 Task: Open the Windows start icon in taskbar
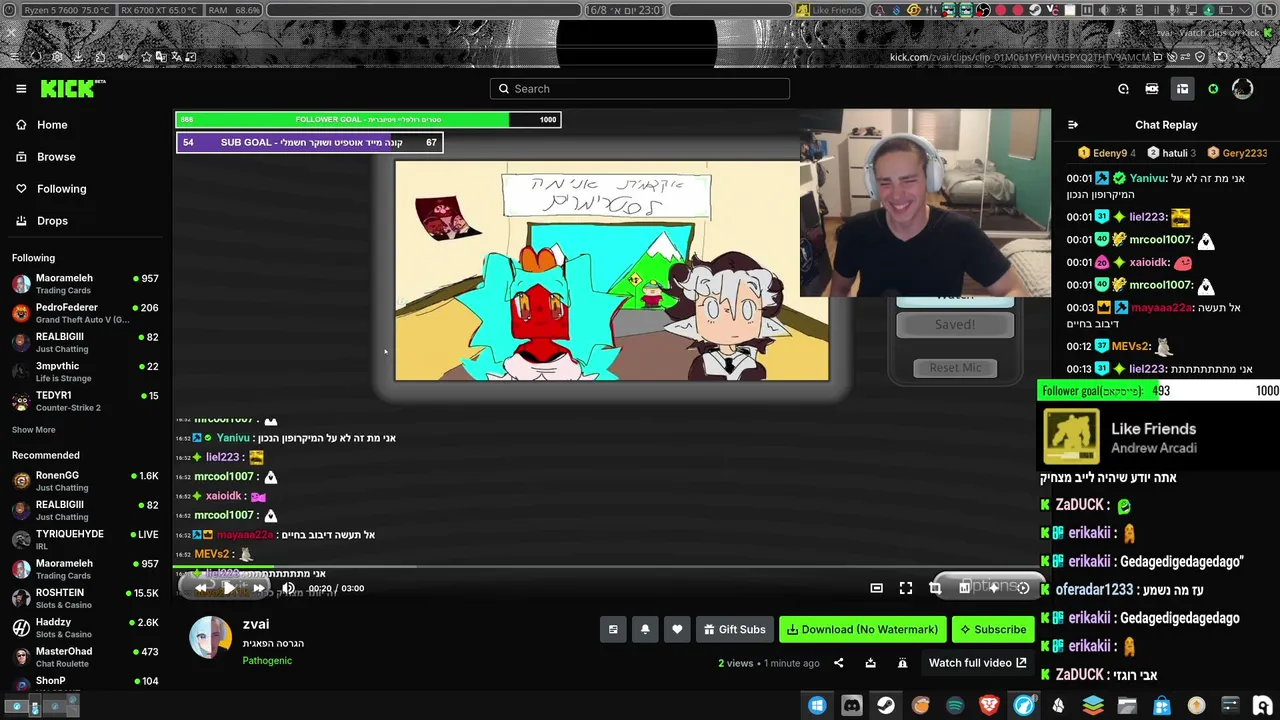pyautogui.click(x=817, y=705)
